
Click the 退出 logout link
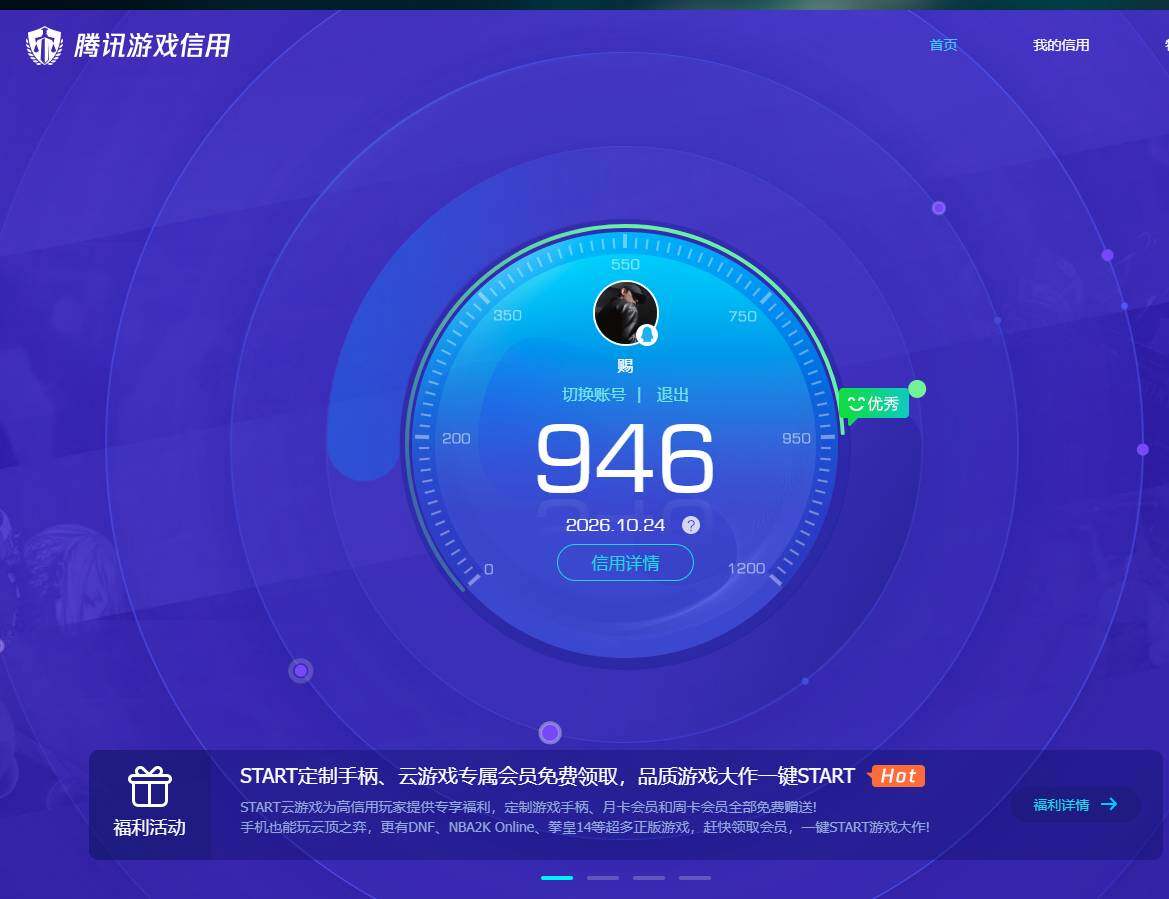coord(672,394)
